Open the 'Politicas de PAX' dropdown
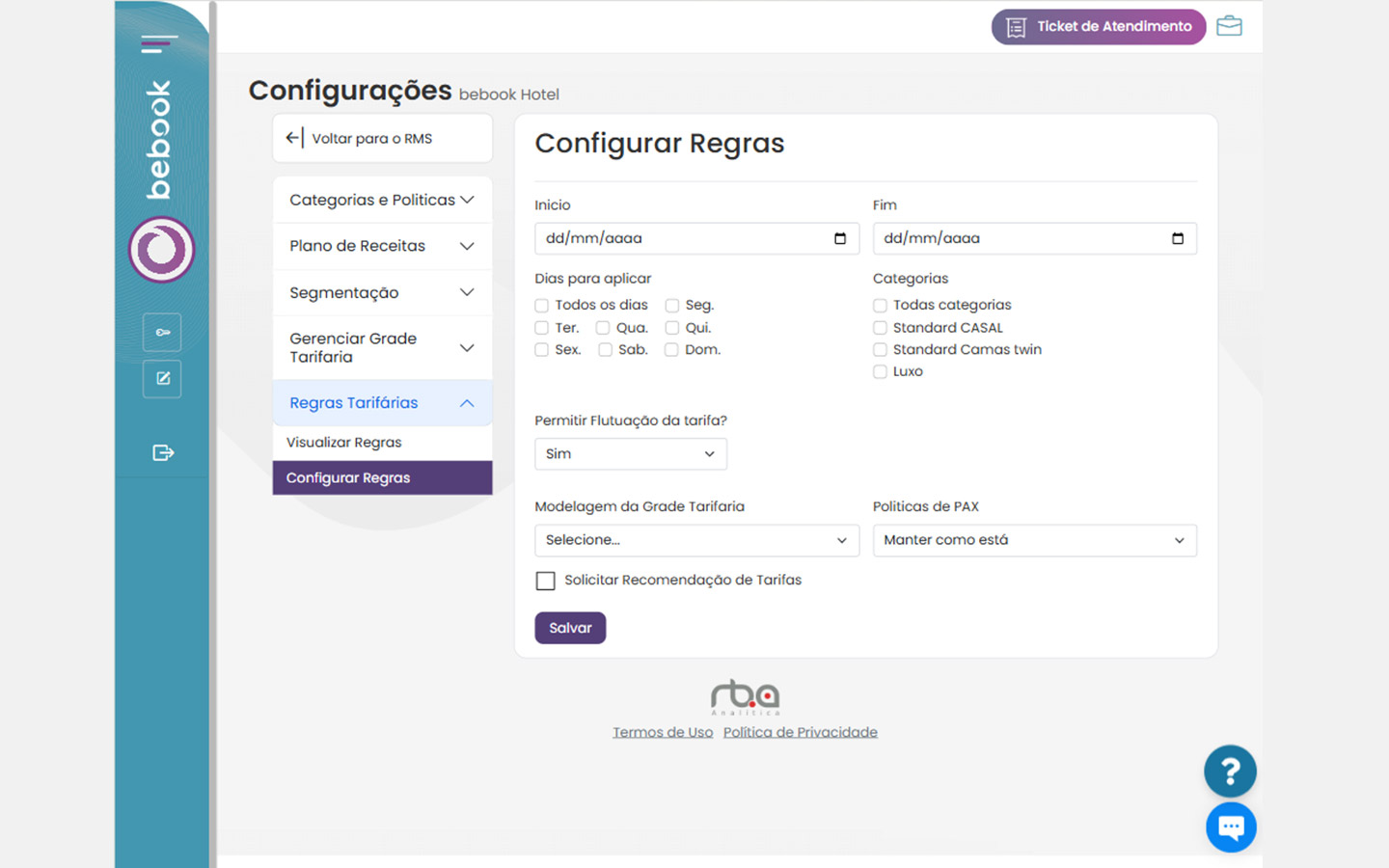This screenshot has width=1389, height=868. [1034, 540]
